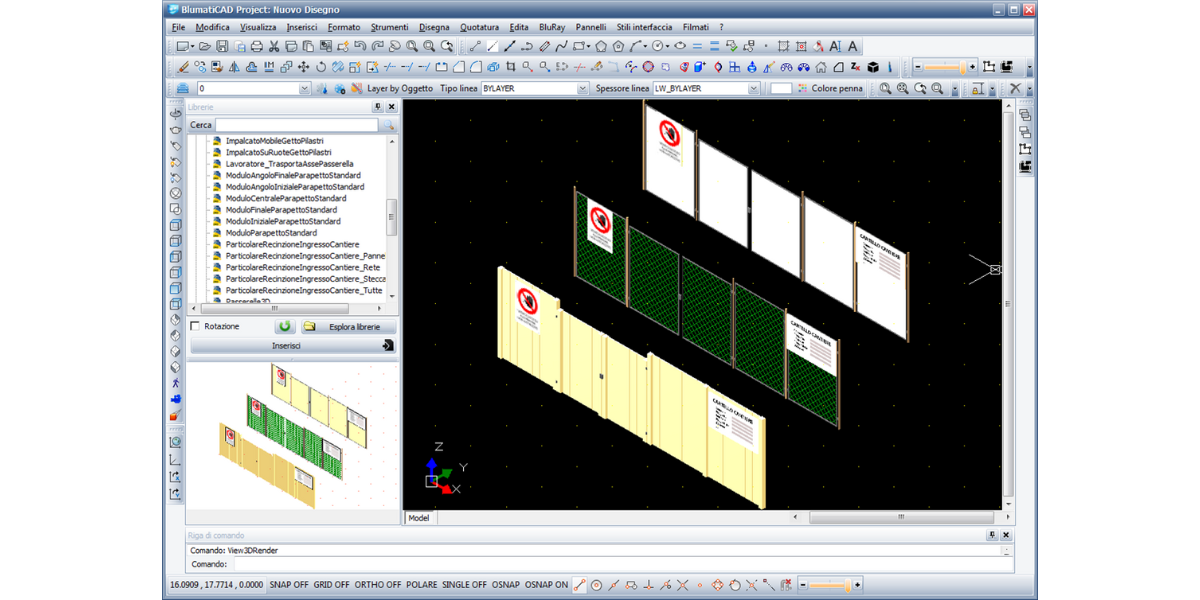1200x600 pixels.
Task: Open the Disegna menu
Action: coord(434,27)
